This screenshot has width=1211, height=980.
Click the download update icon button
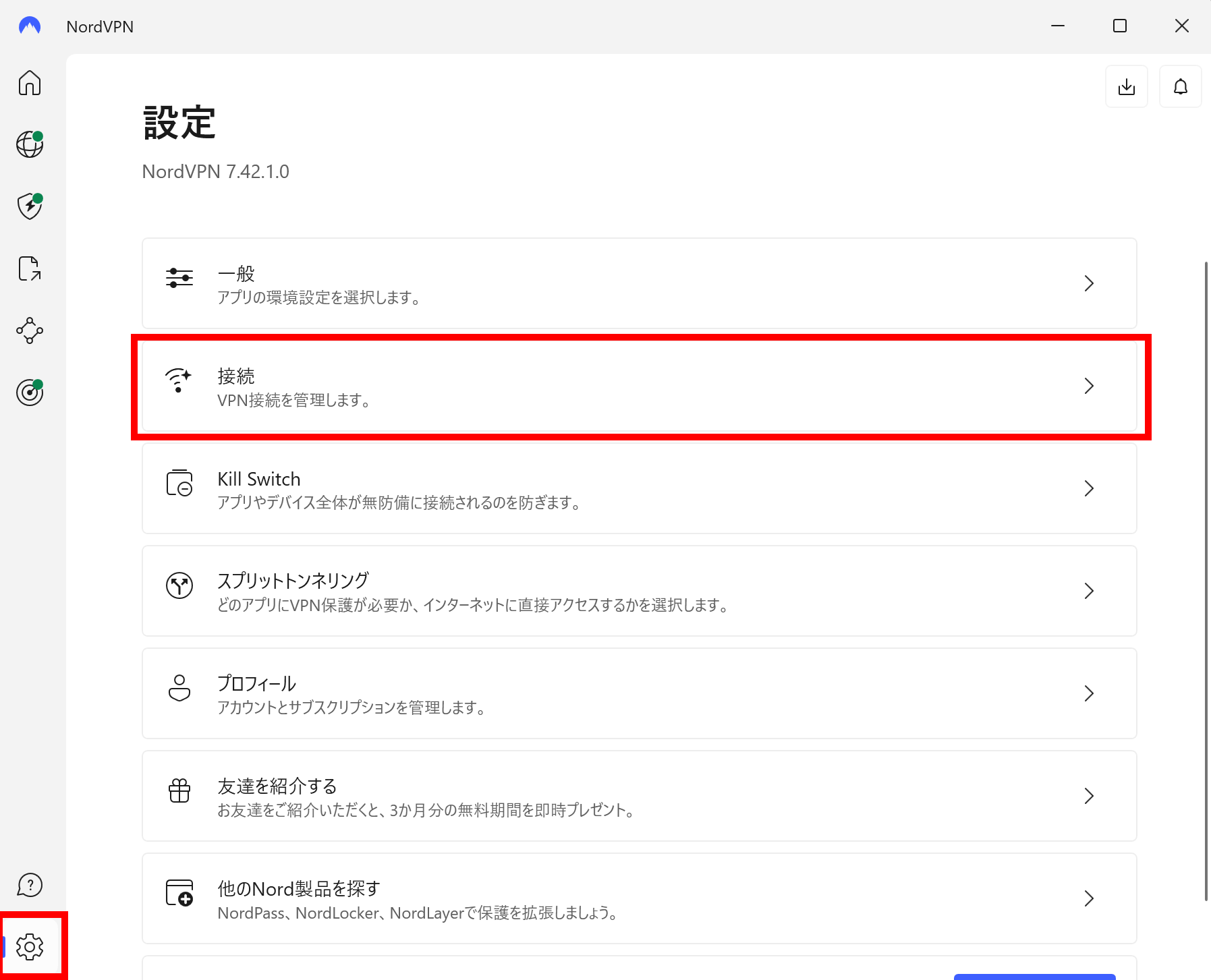(1127, 86)
